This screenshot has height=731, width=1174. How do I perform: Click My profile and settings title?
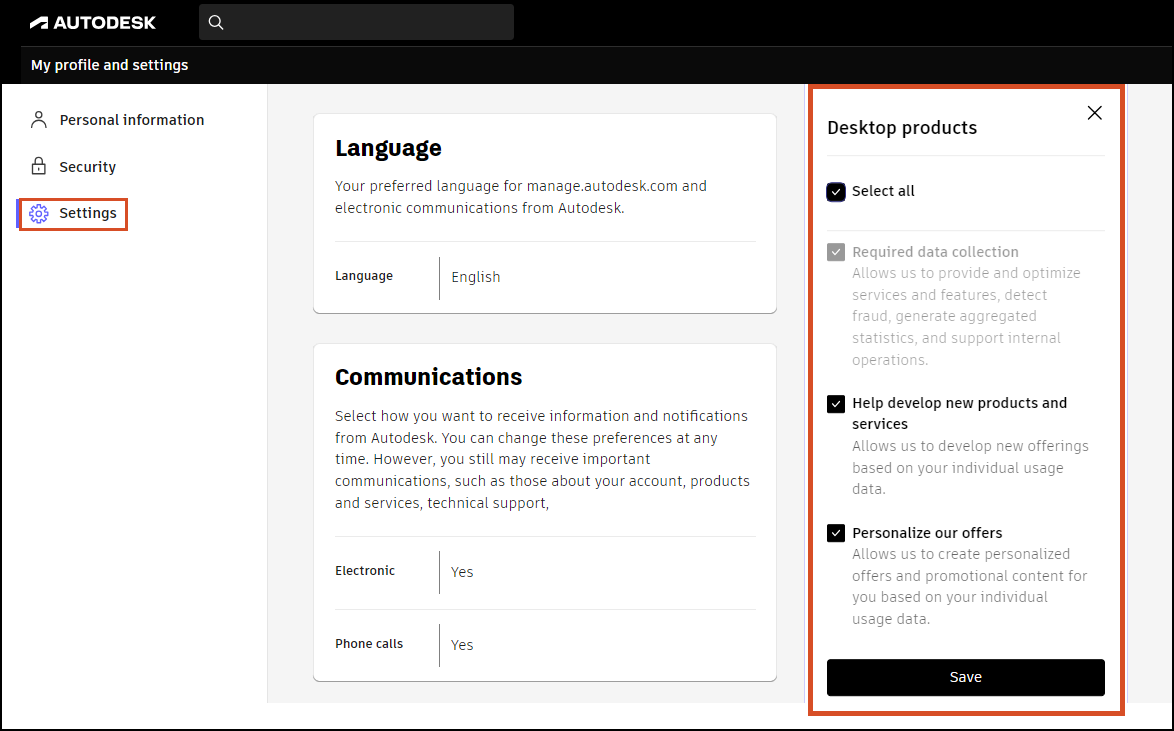tap(110, 65)
